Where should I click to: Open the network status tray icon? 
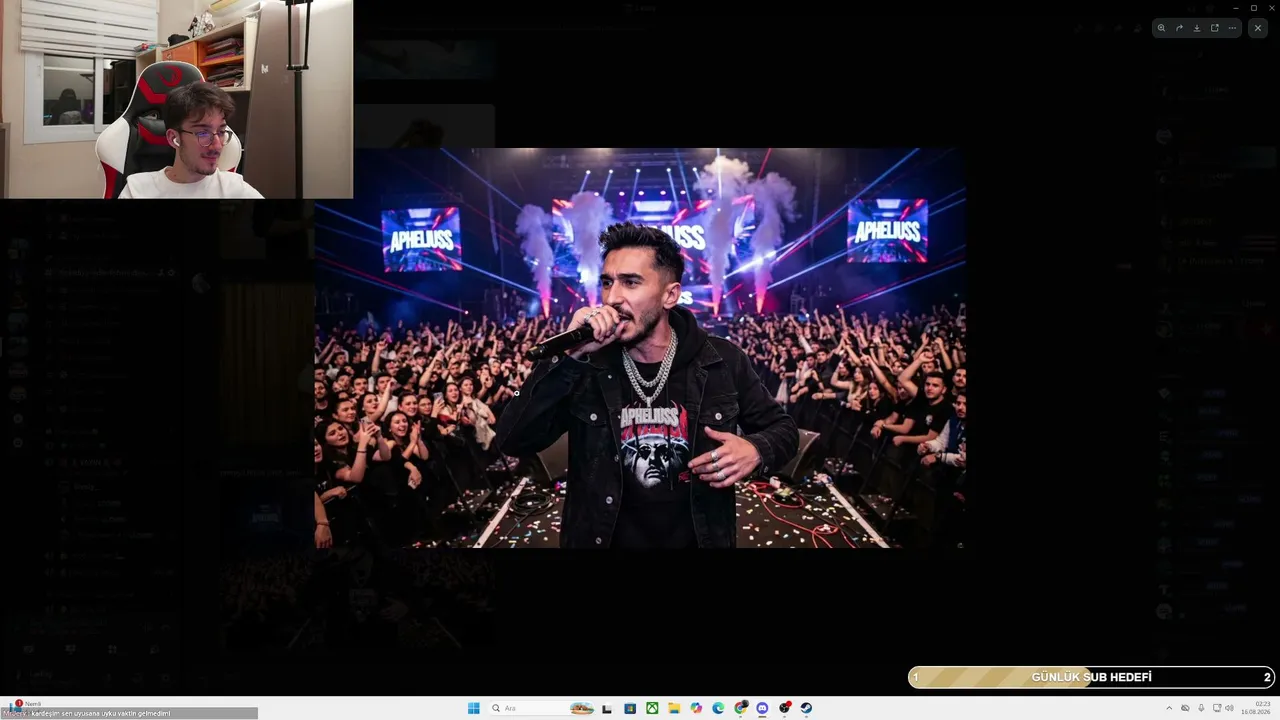click(x=1217, y=708)
